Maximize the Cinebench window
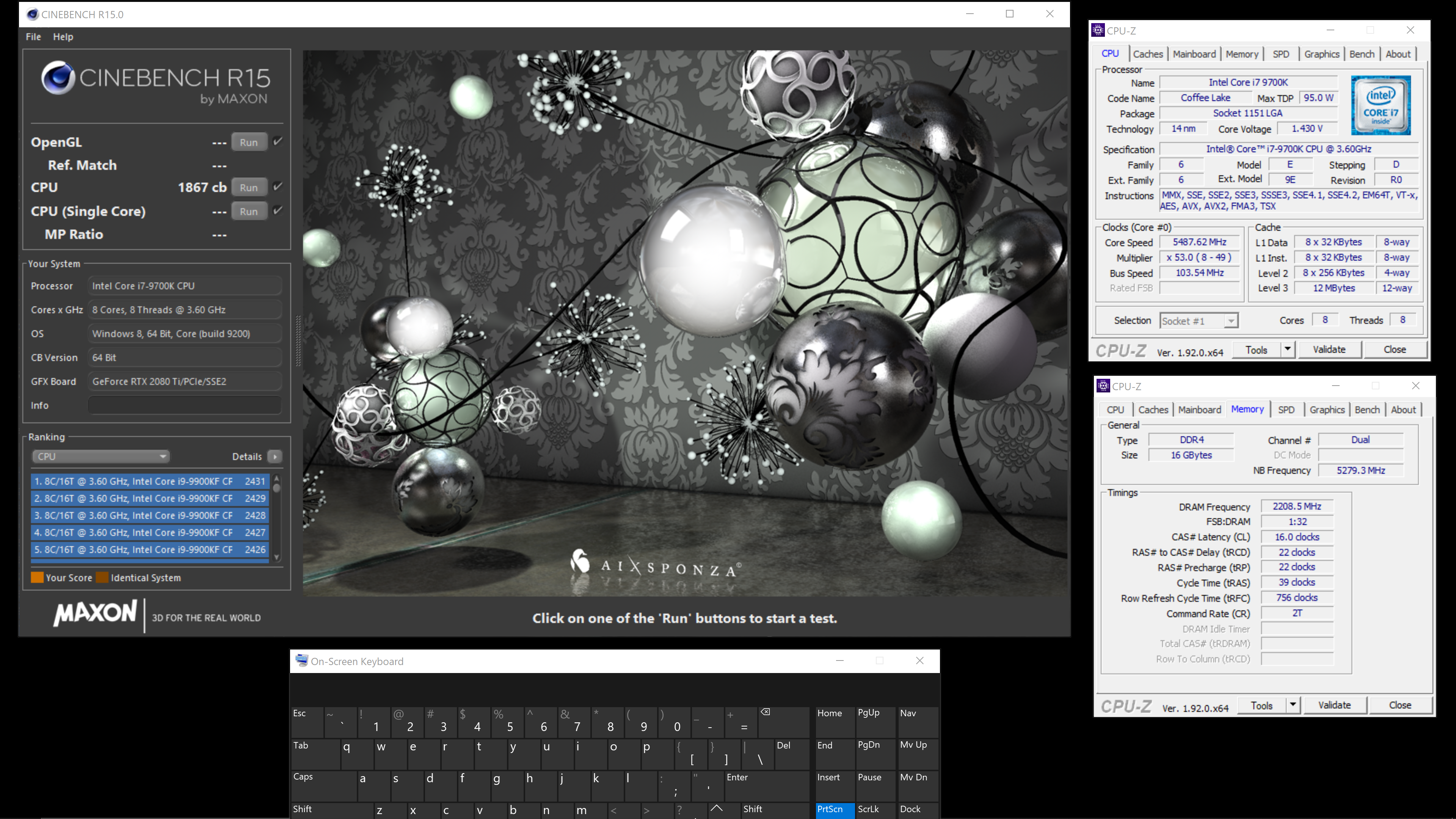 [1009, 14]
